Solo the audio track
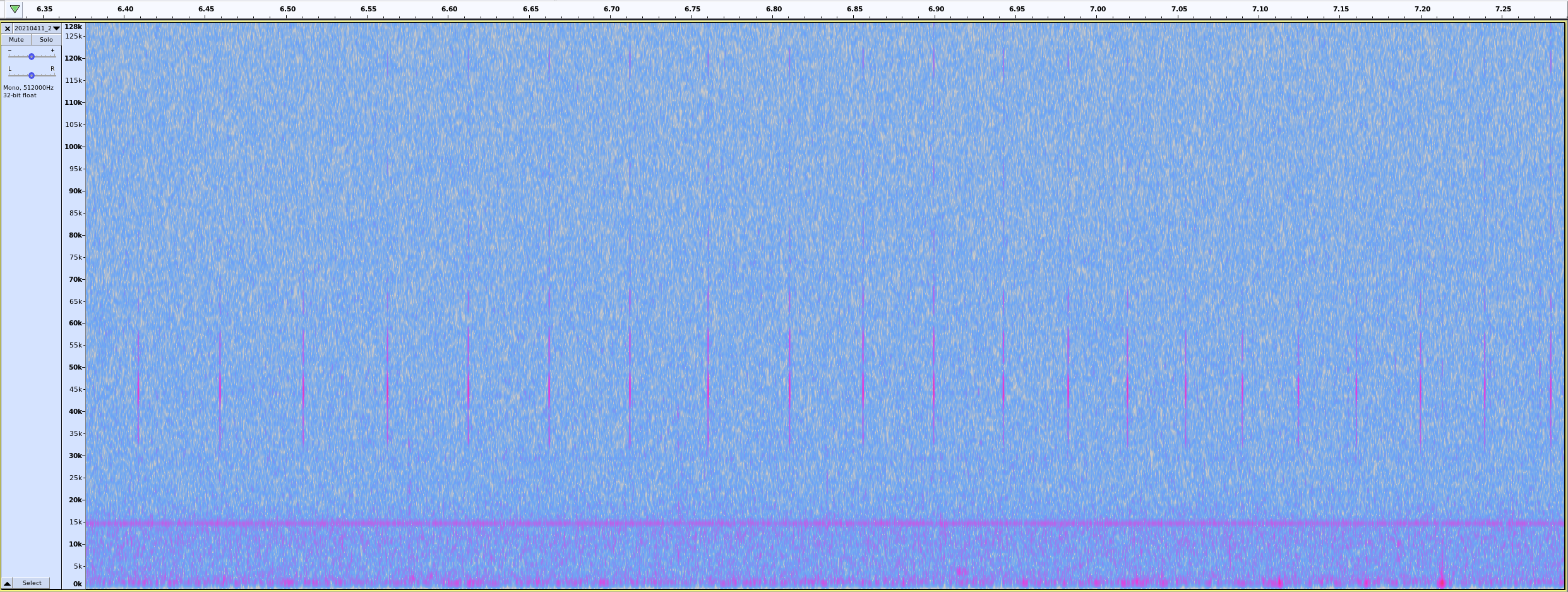The width and height of the screenshot is (1568, 592). click(x=46, y=39)
